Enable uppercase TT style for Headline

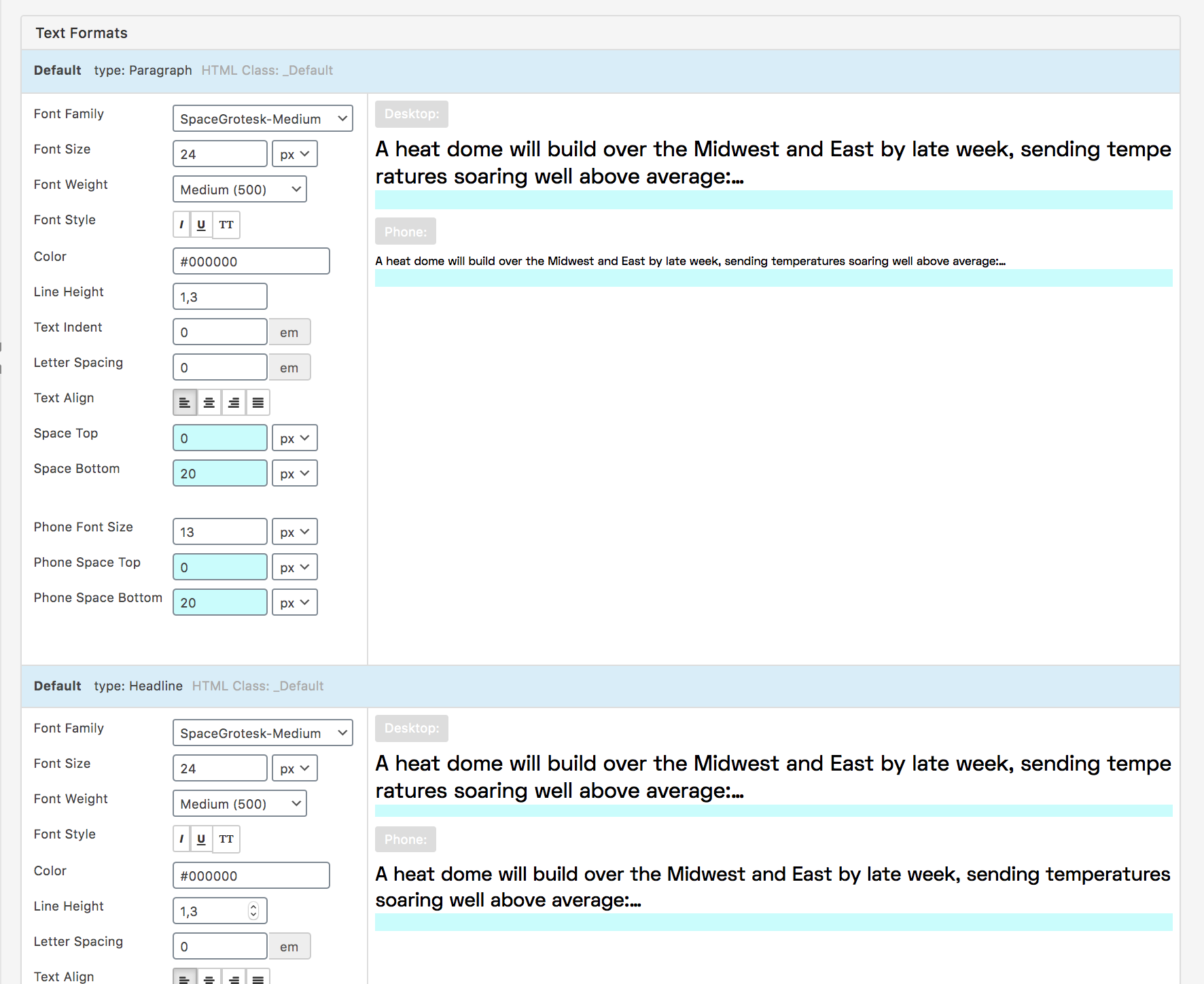pyautogui.click(x=226, y=839)
